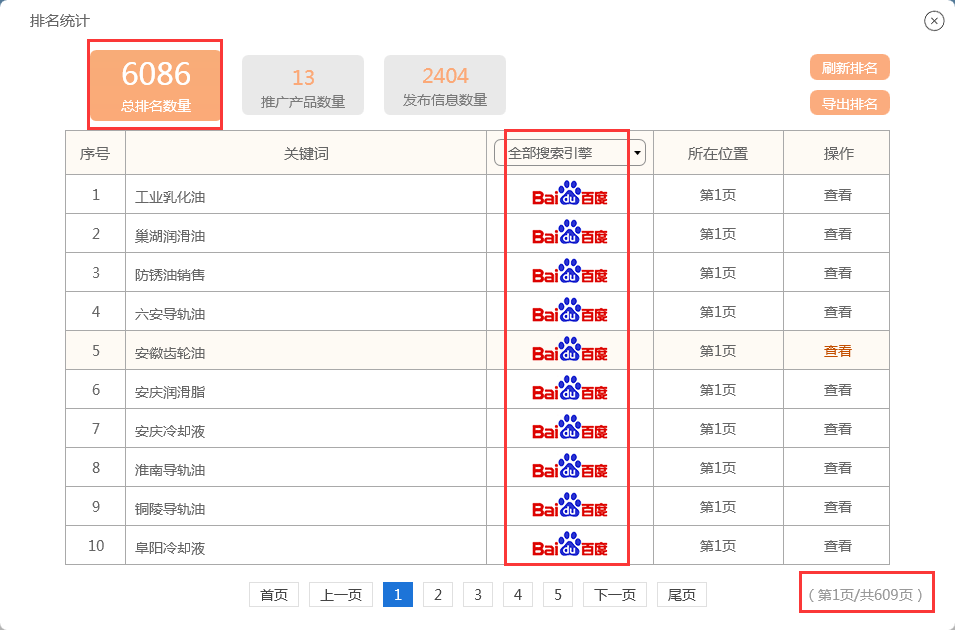View ranking for 防锈油销售 via 查看
The width and height of the screenshot is (955, 630).
click(x=837, y=273)
